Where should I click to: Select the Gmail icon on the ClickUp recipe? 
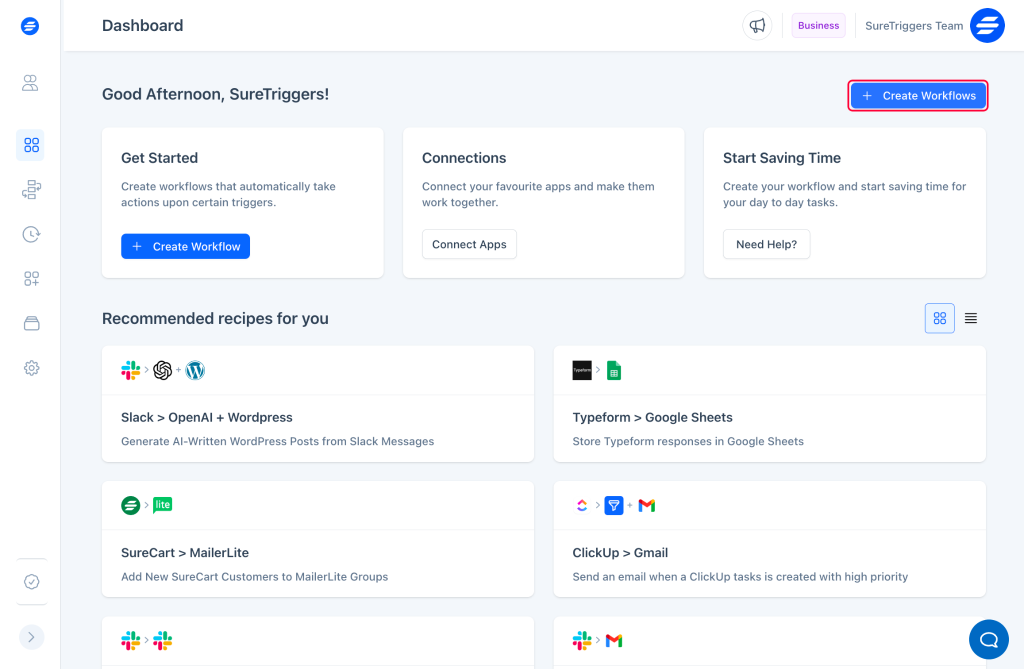coord(646,505)
